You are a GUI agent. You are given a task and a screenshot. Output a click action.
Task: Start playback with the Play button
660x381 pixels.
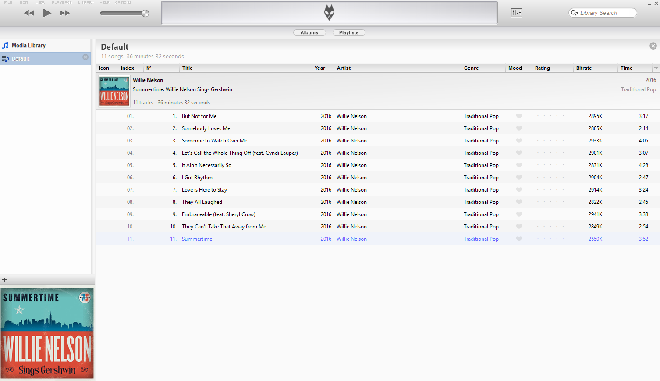(47, 13)
